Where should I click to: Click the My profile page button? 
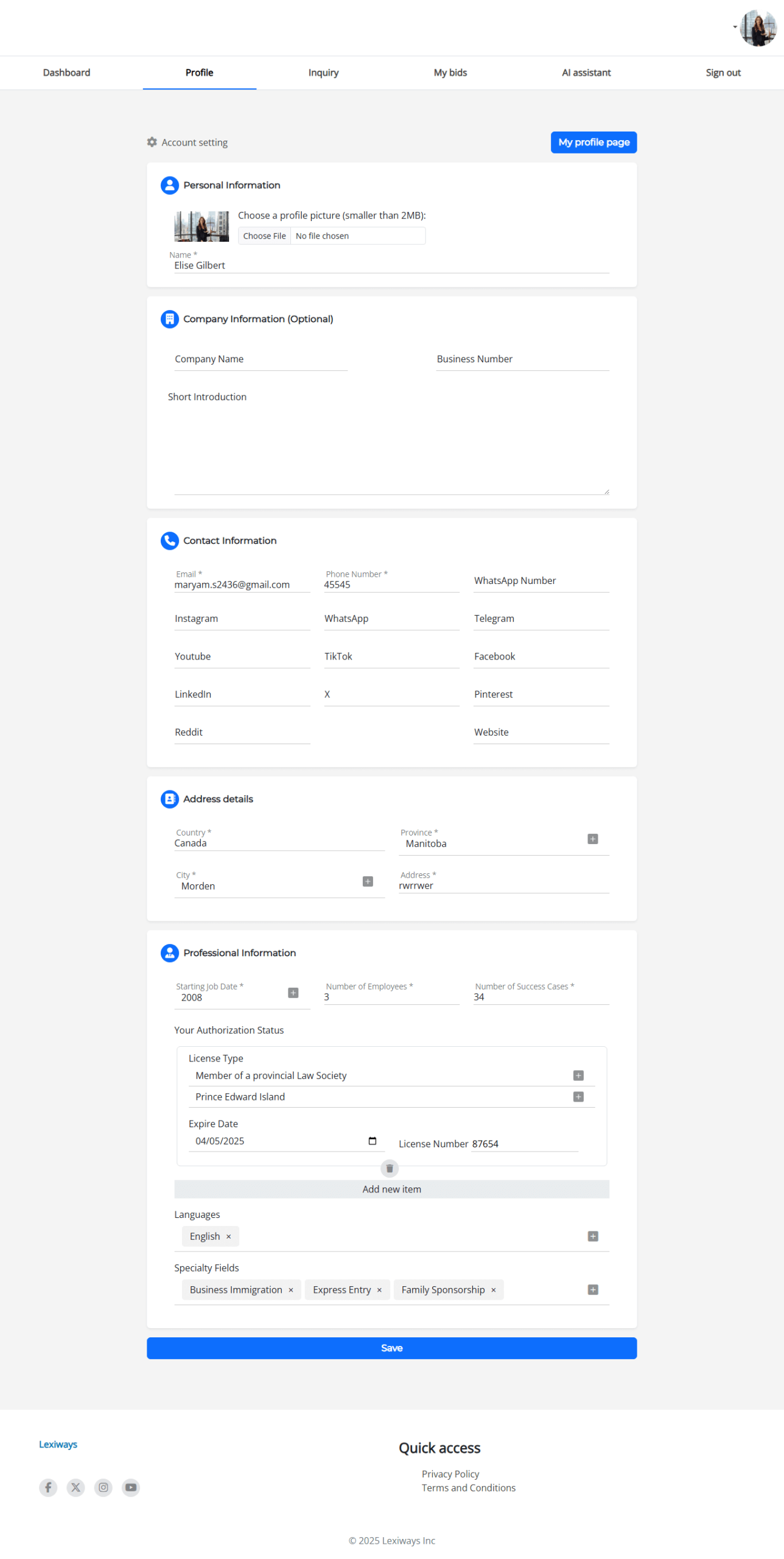coord(593,143)
